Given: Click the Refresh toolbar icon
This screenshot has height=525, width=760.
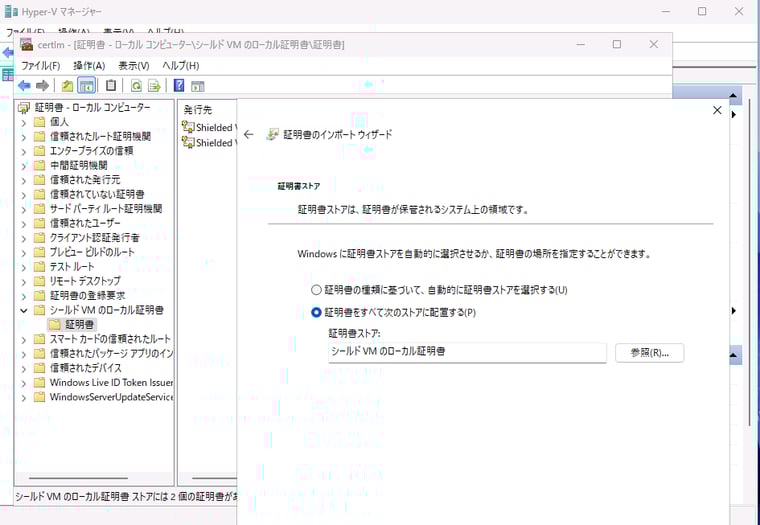Looking at the screenshot, I should (136, 86).
